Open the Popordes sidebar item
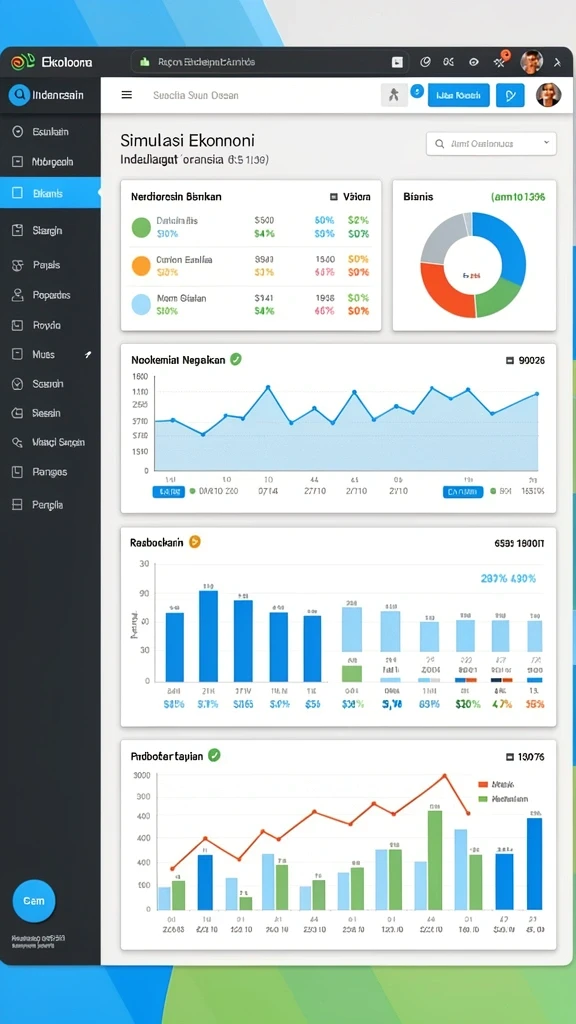576x1024 pixels. 50,295
